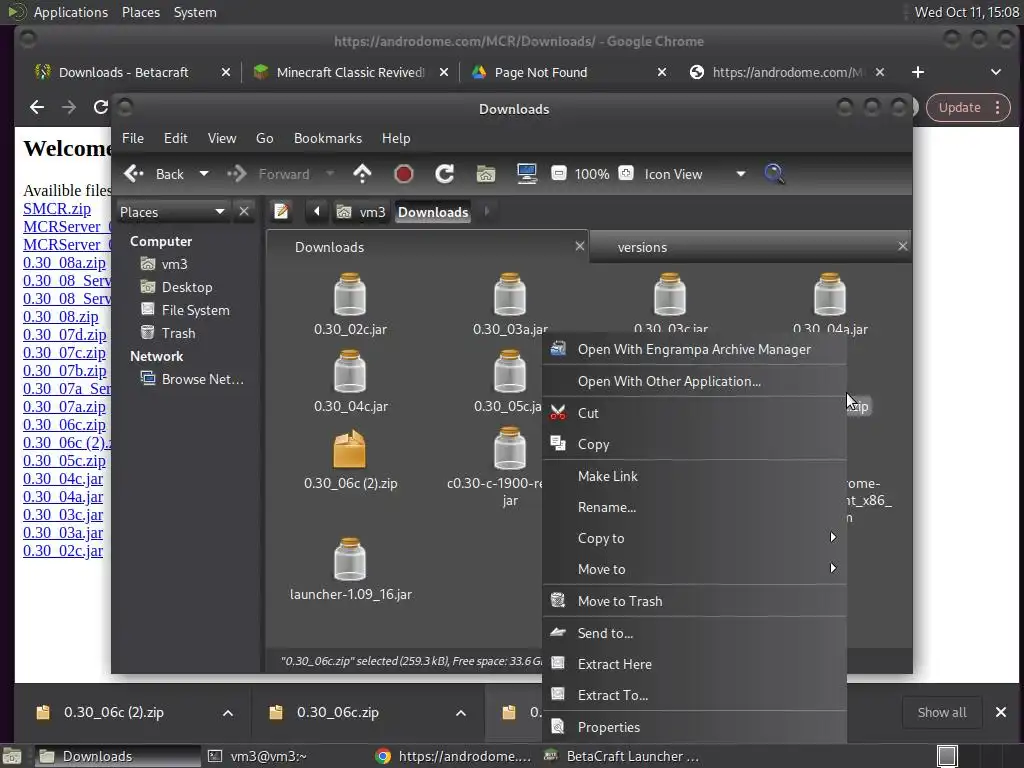The height and width of the screenshot is (768, 1024).
Task: Toggle location text entry pencil icon
Action: 281,212
